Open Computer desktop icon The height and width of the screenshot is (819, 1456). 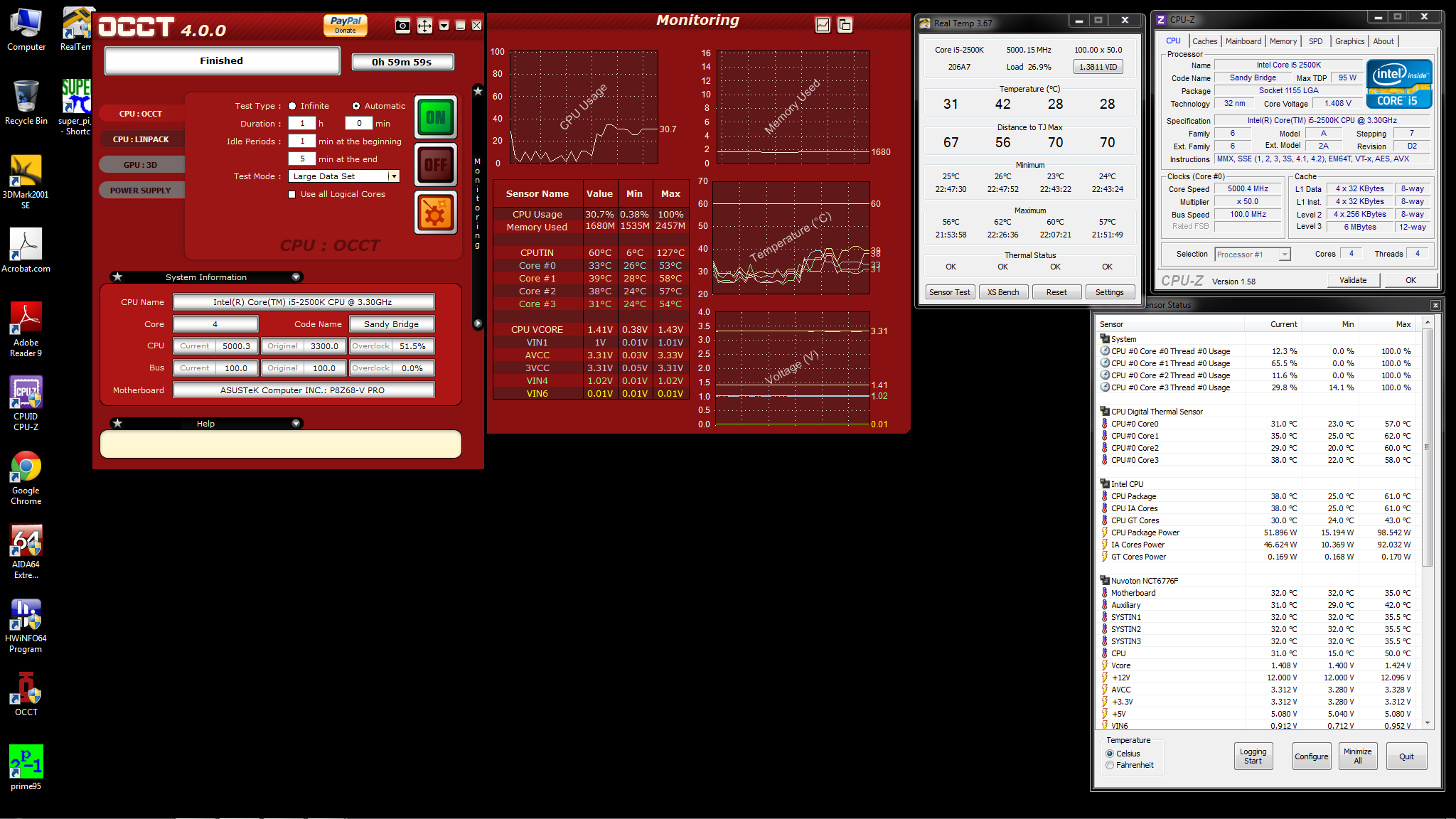click(26, 30)
